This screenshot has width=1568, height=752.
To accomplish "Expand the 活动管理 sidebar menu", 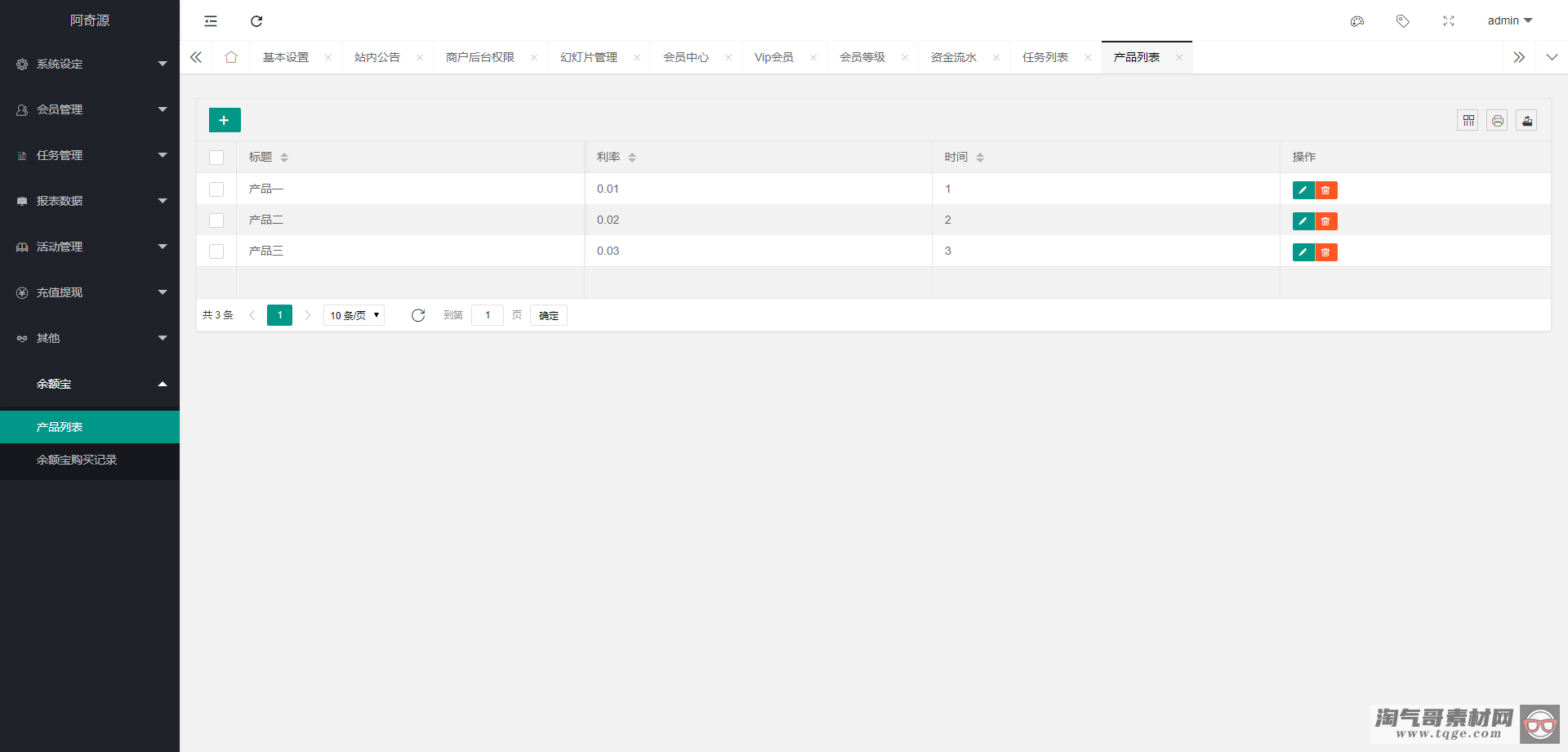I will click(x=90, y=247).
